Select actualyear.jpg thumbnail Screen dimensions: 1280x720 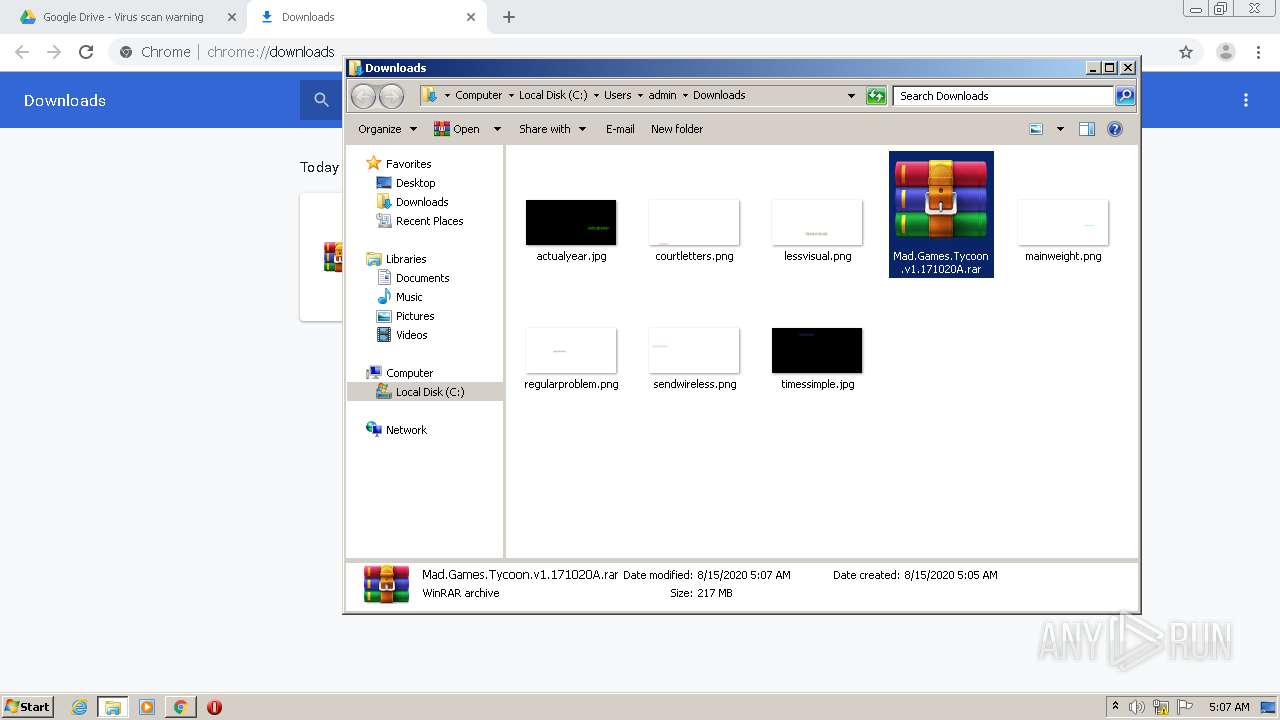click(x=571, y=222)
